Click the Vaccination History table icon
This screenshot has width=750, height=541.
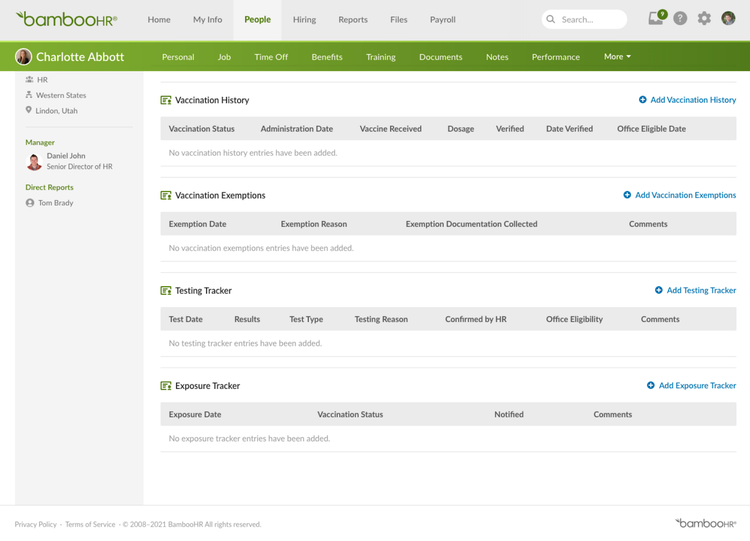click(165, 100)
